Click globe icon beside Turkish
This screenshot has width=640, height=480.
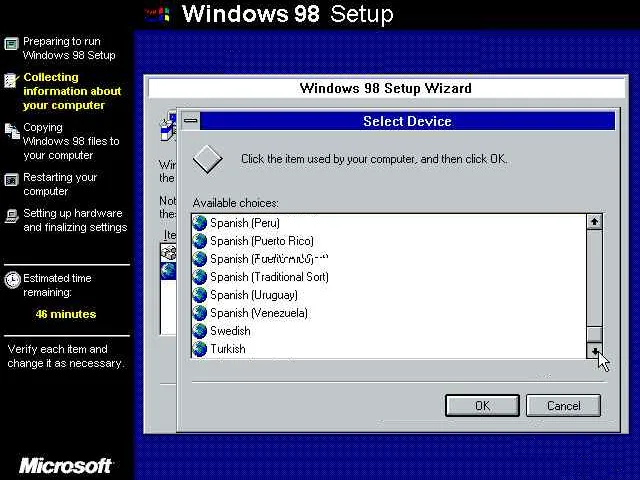pos(200,349)
